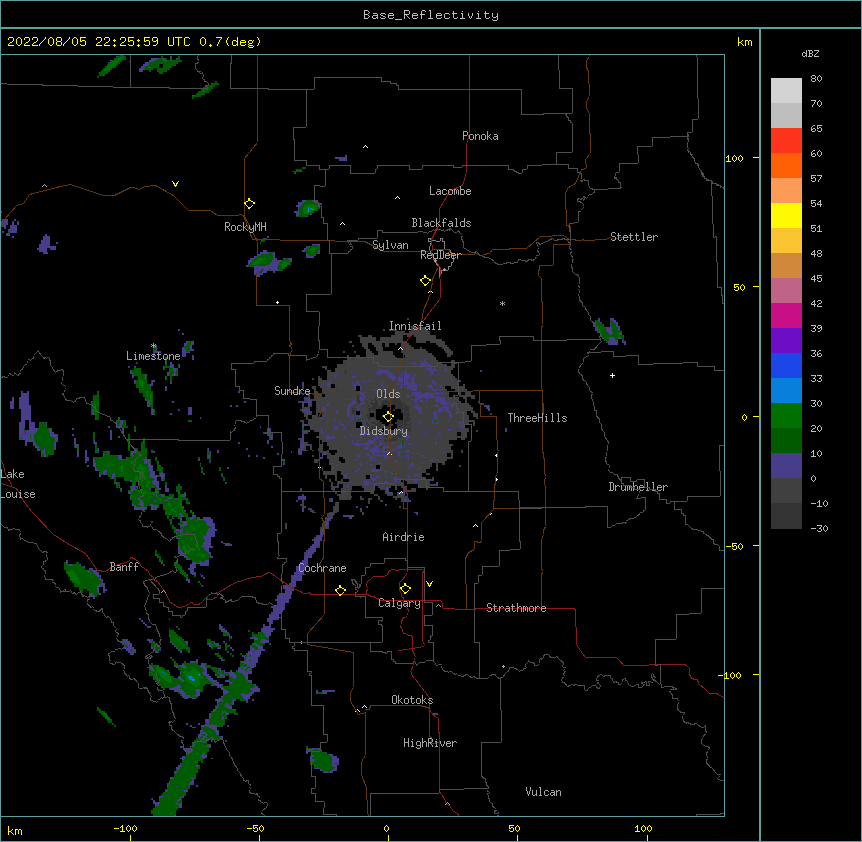Screen dimensions: 862x842
Task: Click the 100 tick on right vertical axis
Action: click(734, 158)
